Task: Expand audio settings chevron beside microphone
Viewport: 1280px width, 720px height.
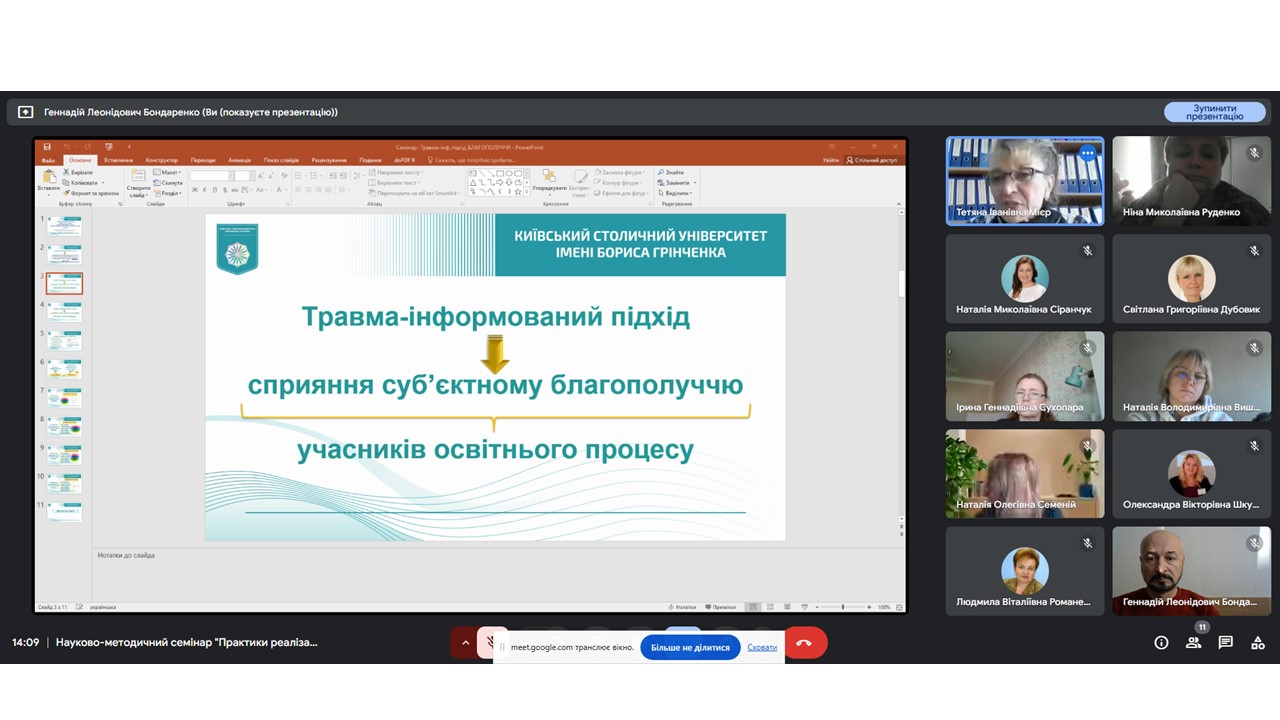Action: coord(464,643)
